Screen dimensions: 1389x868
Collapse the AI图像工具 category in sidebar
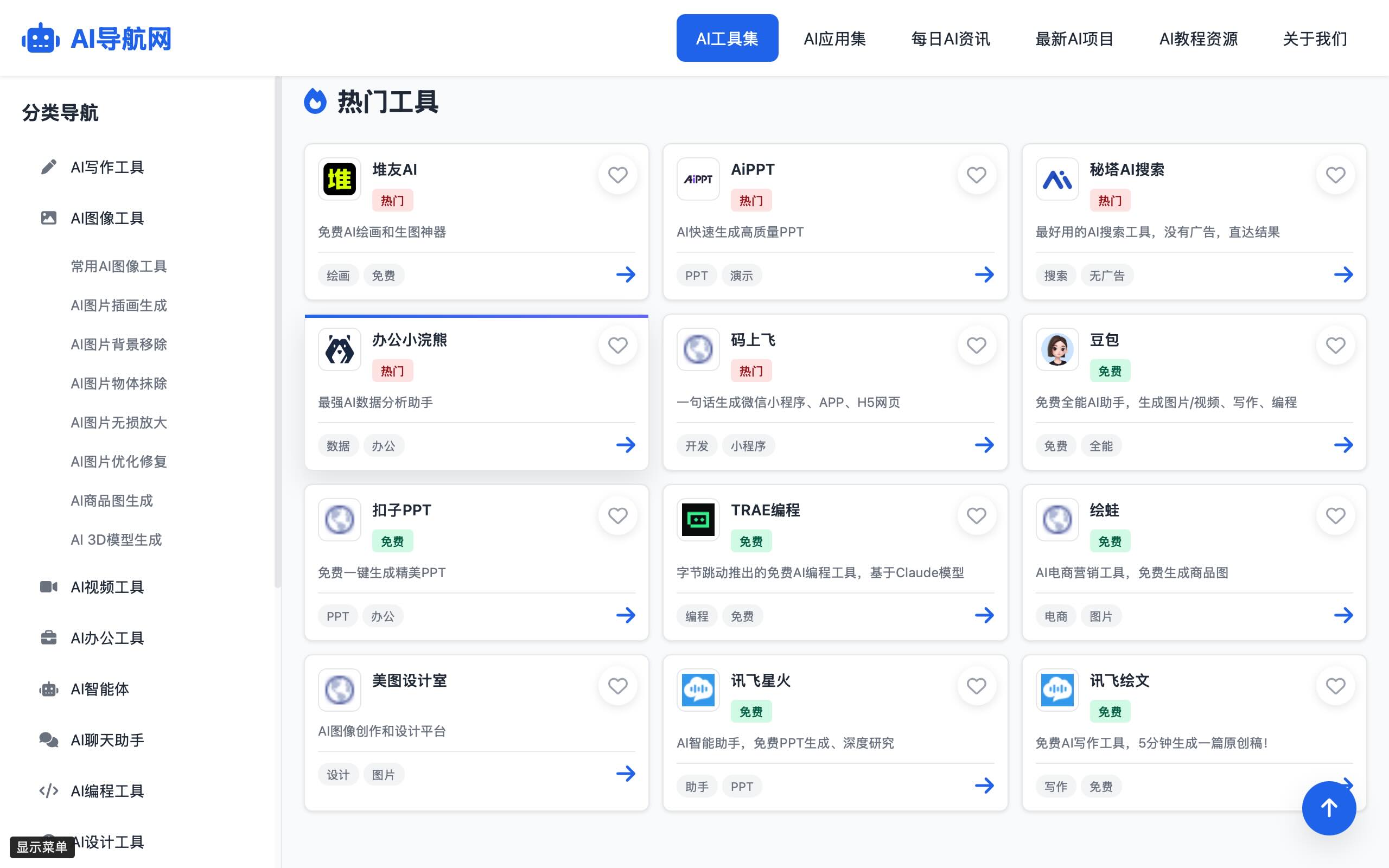point(107,218)
